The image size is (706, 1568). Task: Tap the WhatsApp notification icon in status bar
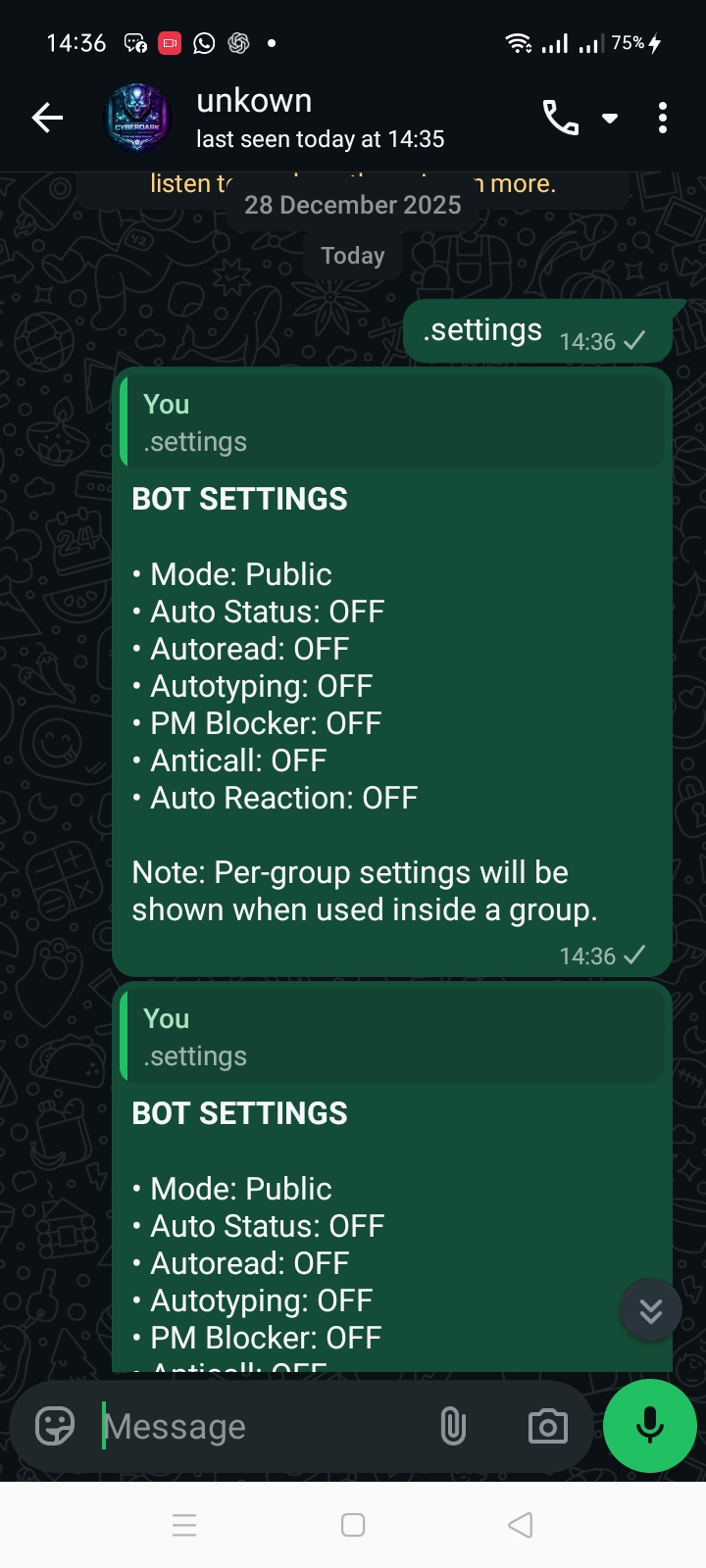click(203, 42)
